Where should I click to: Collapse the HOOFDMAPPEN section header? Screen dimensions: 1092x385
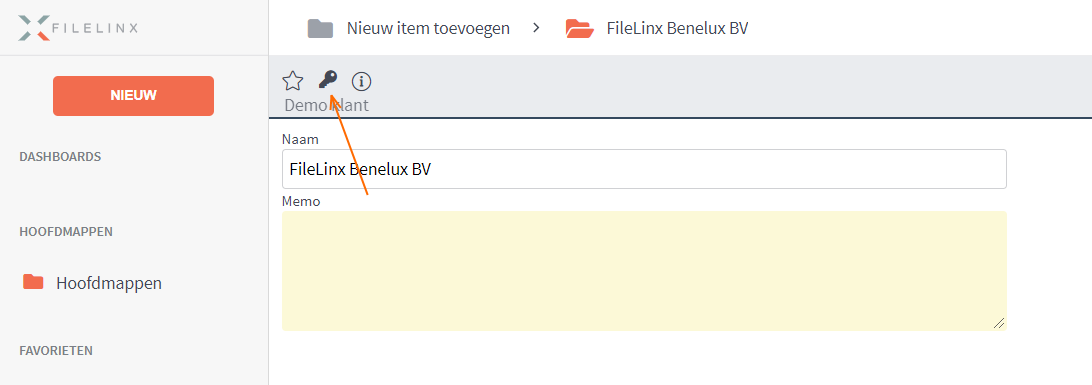pyautogui.click(x=66, y=232)
